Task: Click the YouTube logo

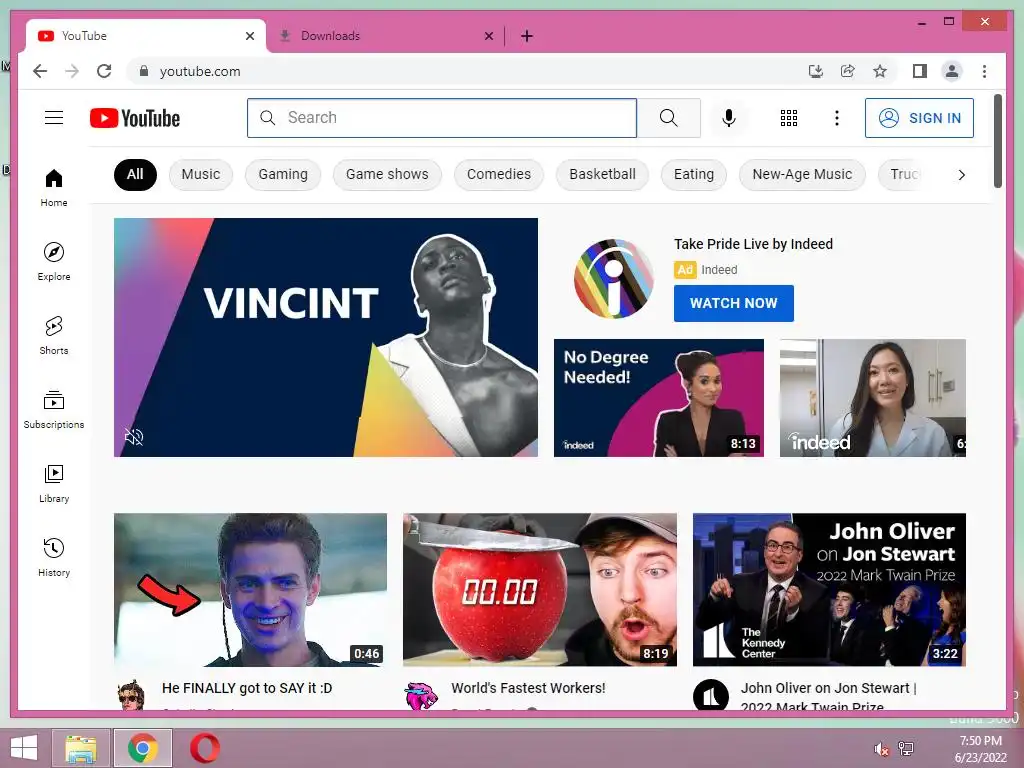Action: (x=135, y=118)
